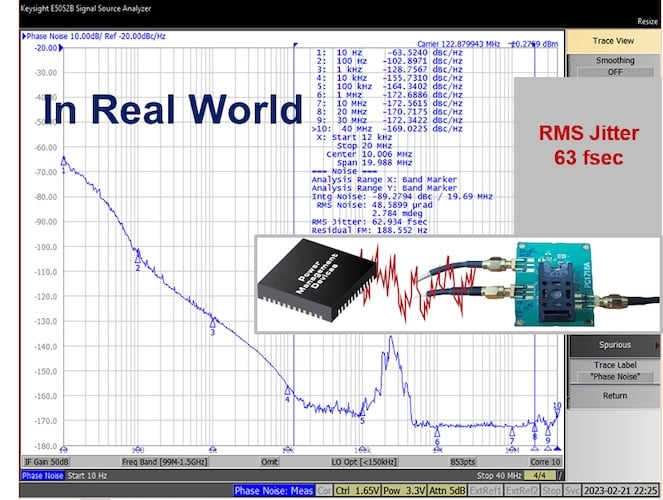
Task: Select marker 9 triangle near 30 MHz
Action: [x=548, y=432]
